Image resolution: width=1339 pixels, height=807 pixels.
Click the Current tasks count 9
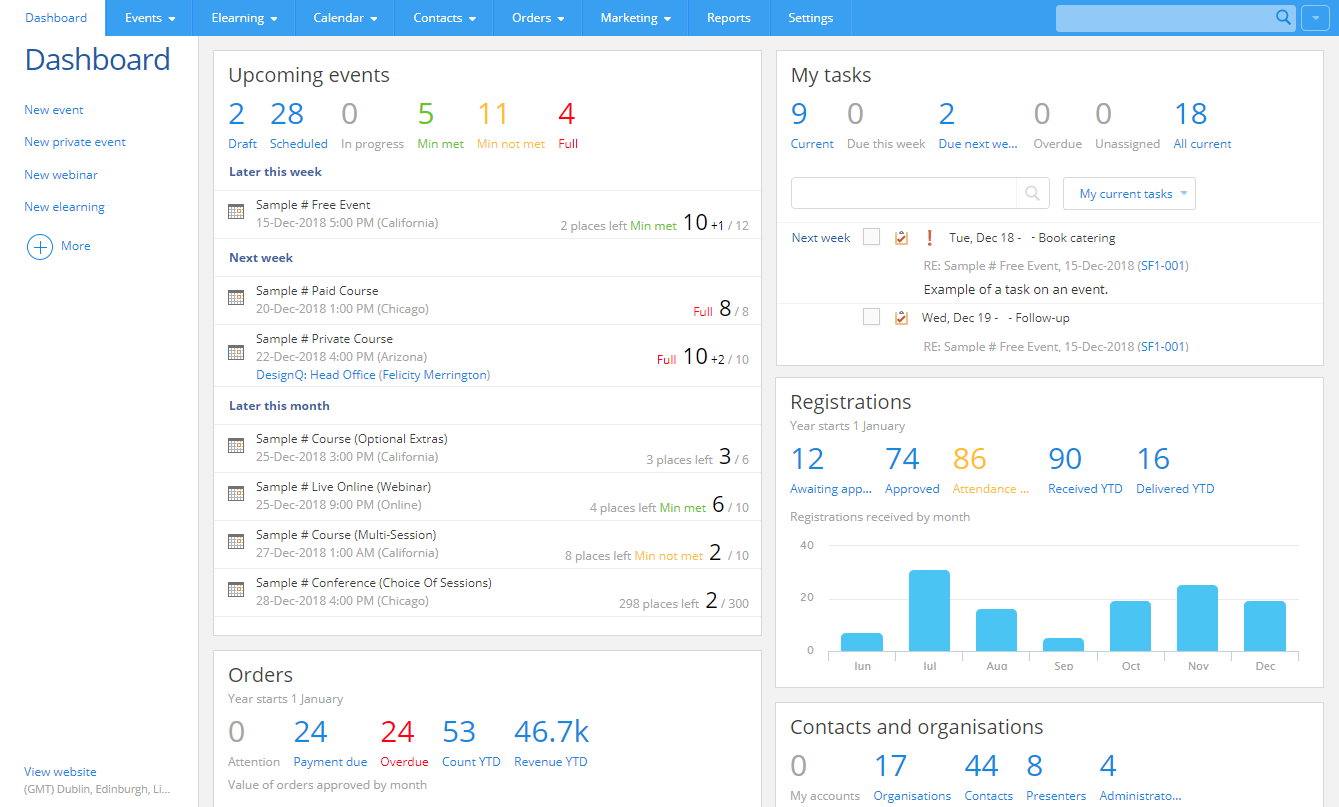(799, 114)
